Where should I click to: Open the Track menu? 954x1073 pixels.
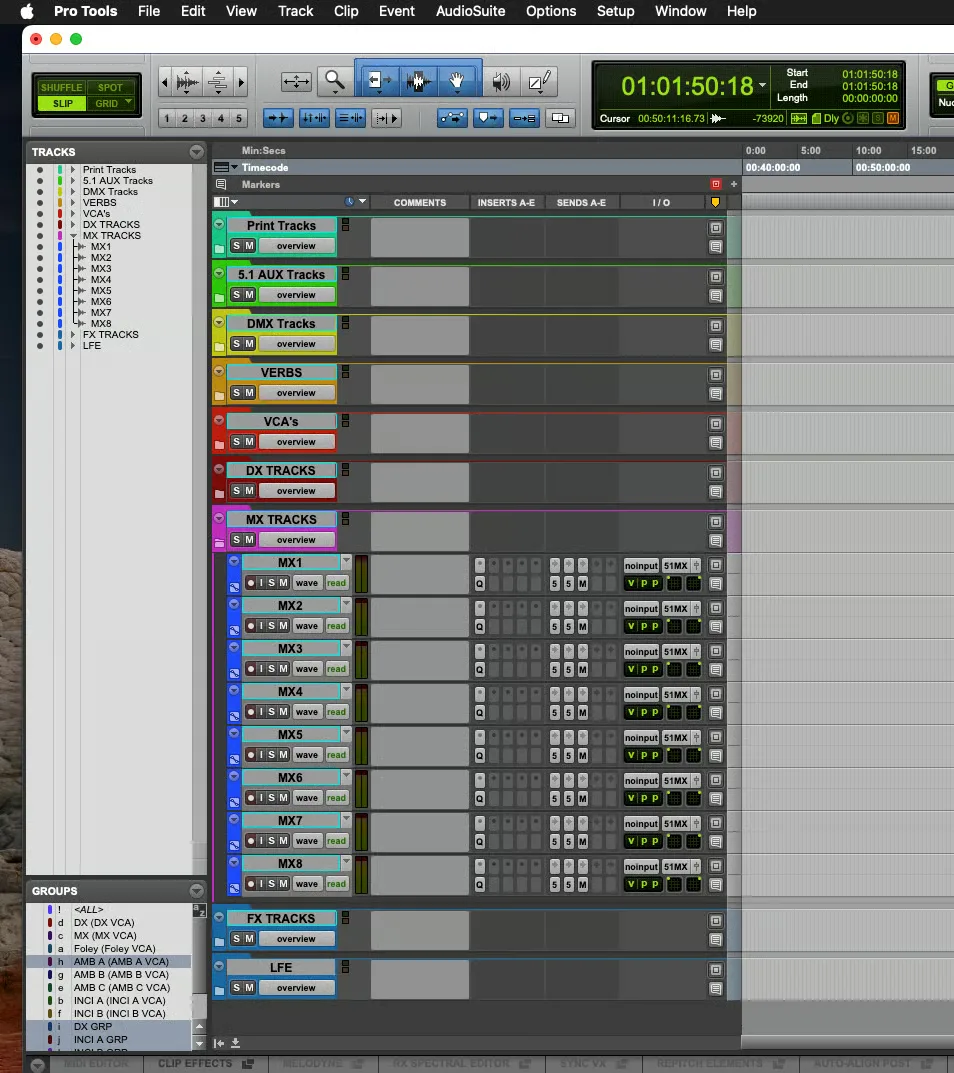pos(296,11)
